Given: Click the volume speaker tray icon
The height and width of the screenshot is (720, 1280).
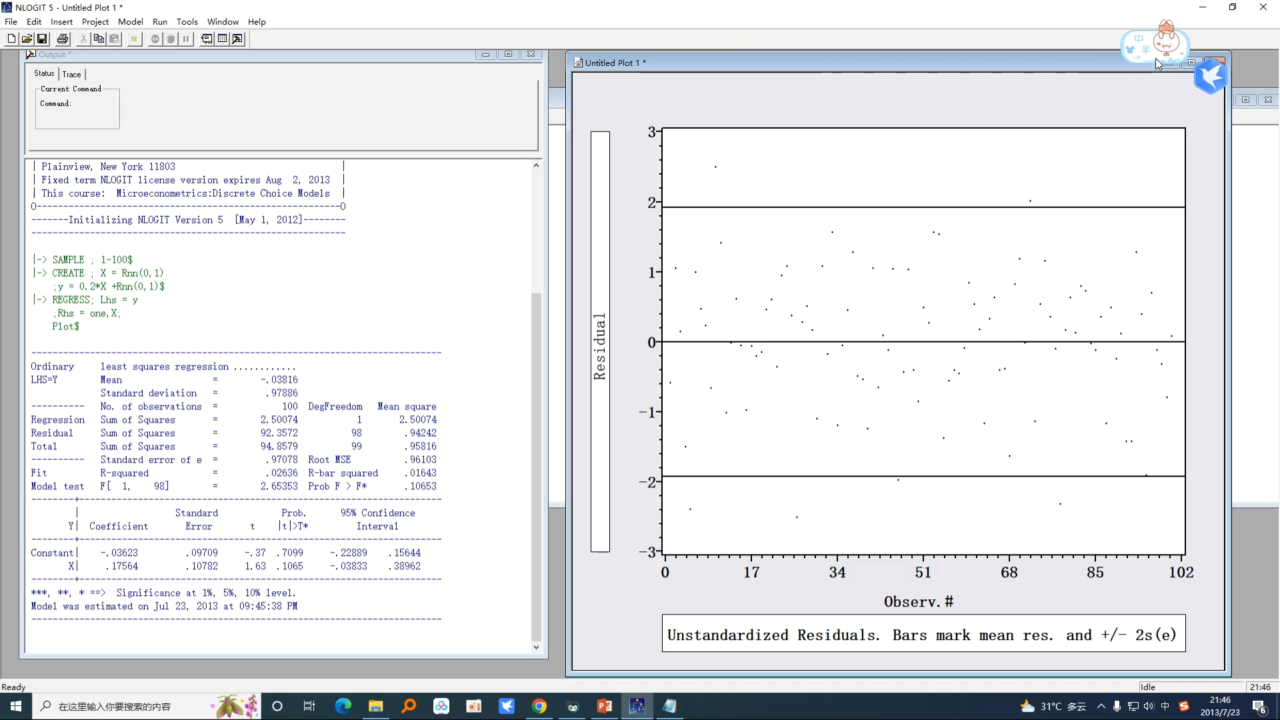Looking at the screenshot, I should click(1149, 706).
